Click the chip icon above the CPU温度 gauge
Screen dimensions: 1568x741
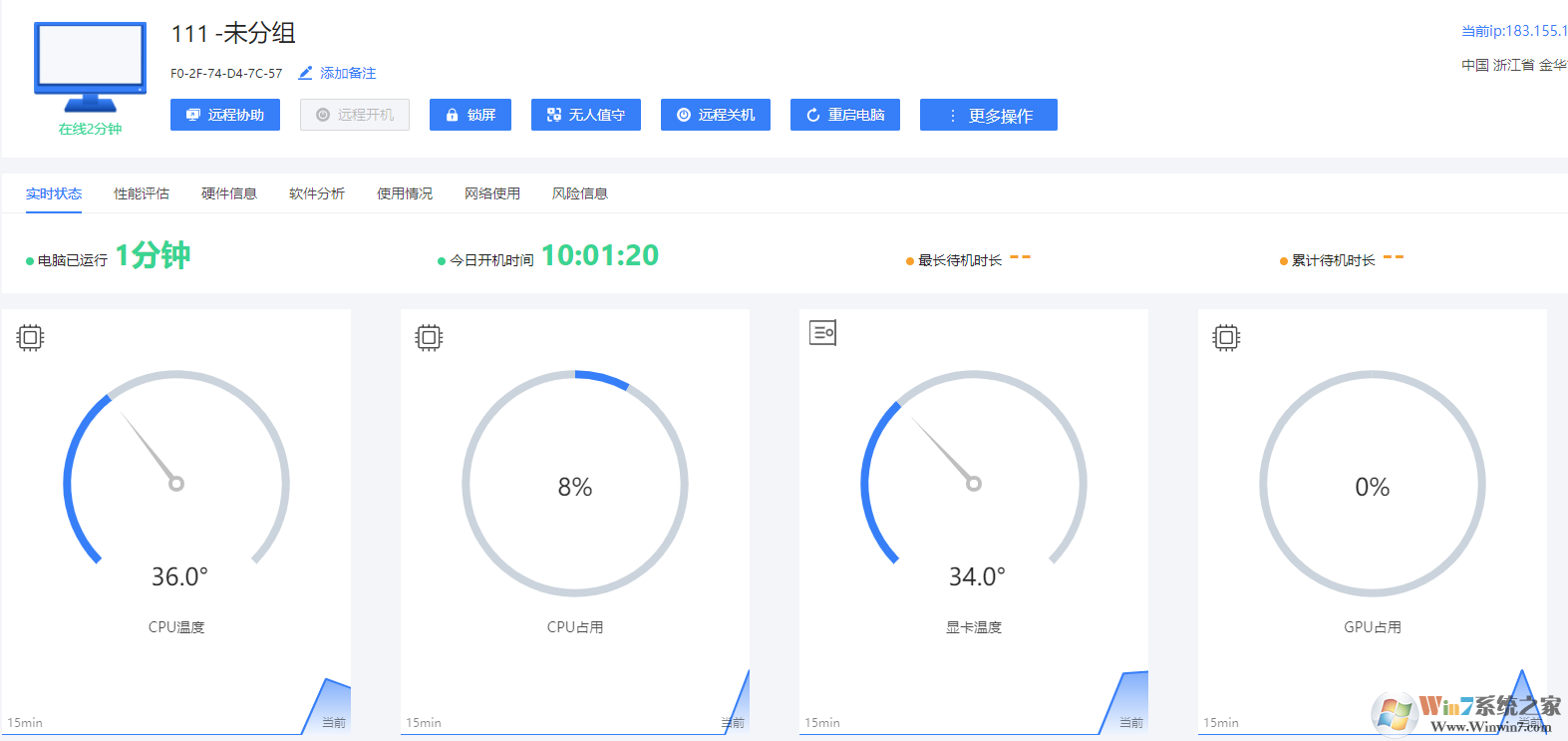[30, 338]
